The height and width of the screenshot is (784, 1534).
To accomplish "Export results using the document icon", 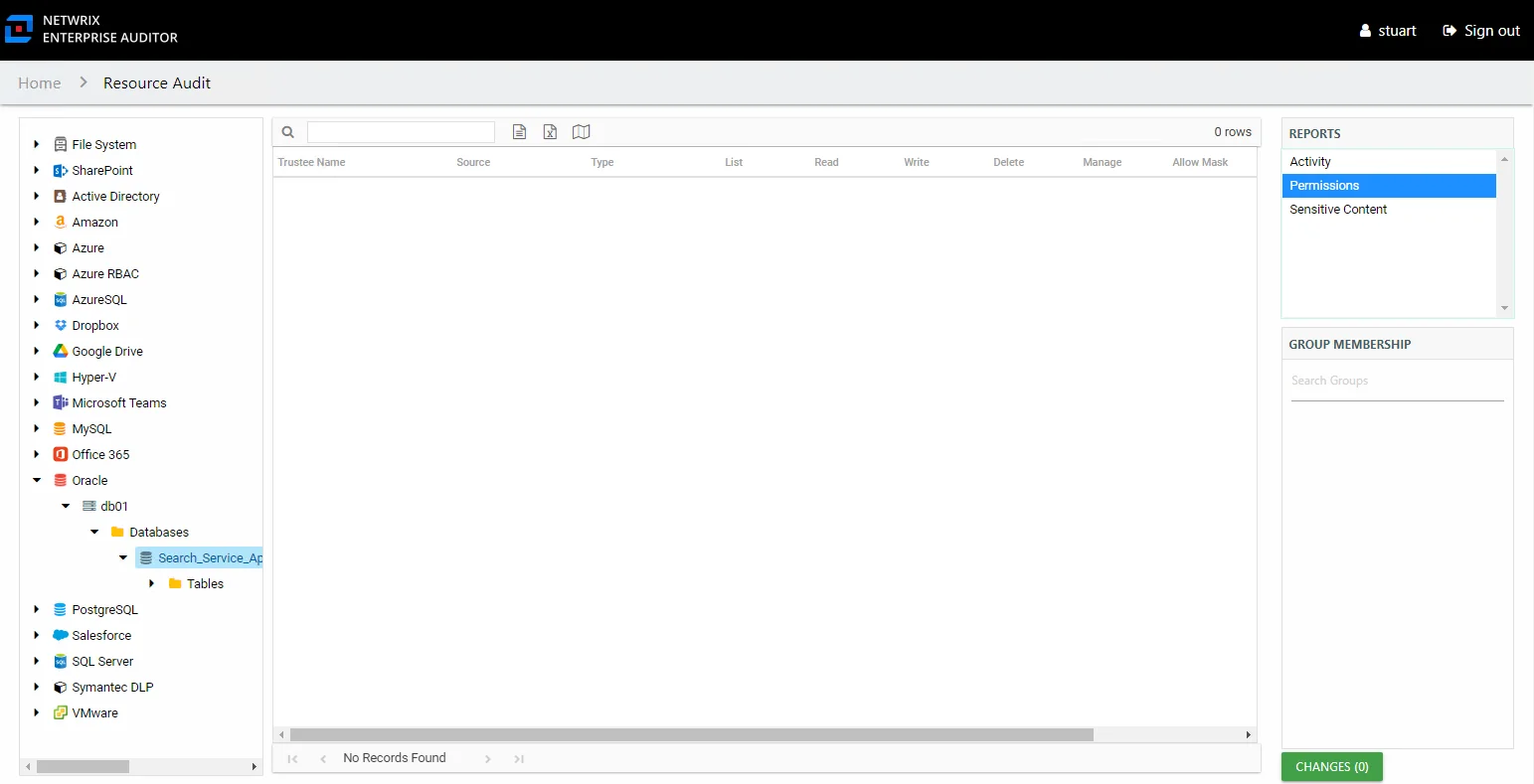I will [519, 132].
